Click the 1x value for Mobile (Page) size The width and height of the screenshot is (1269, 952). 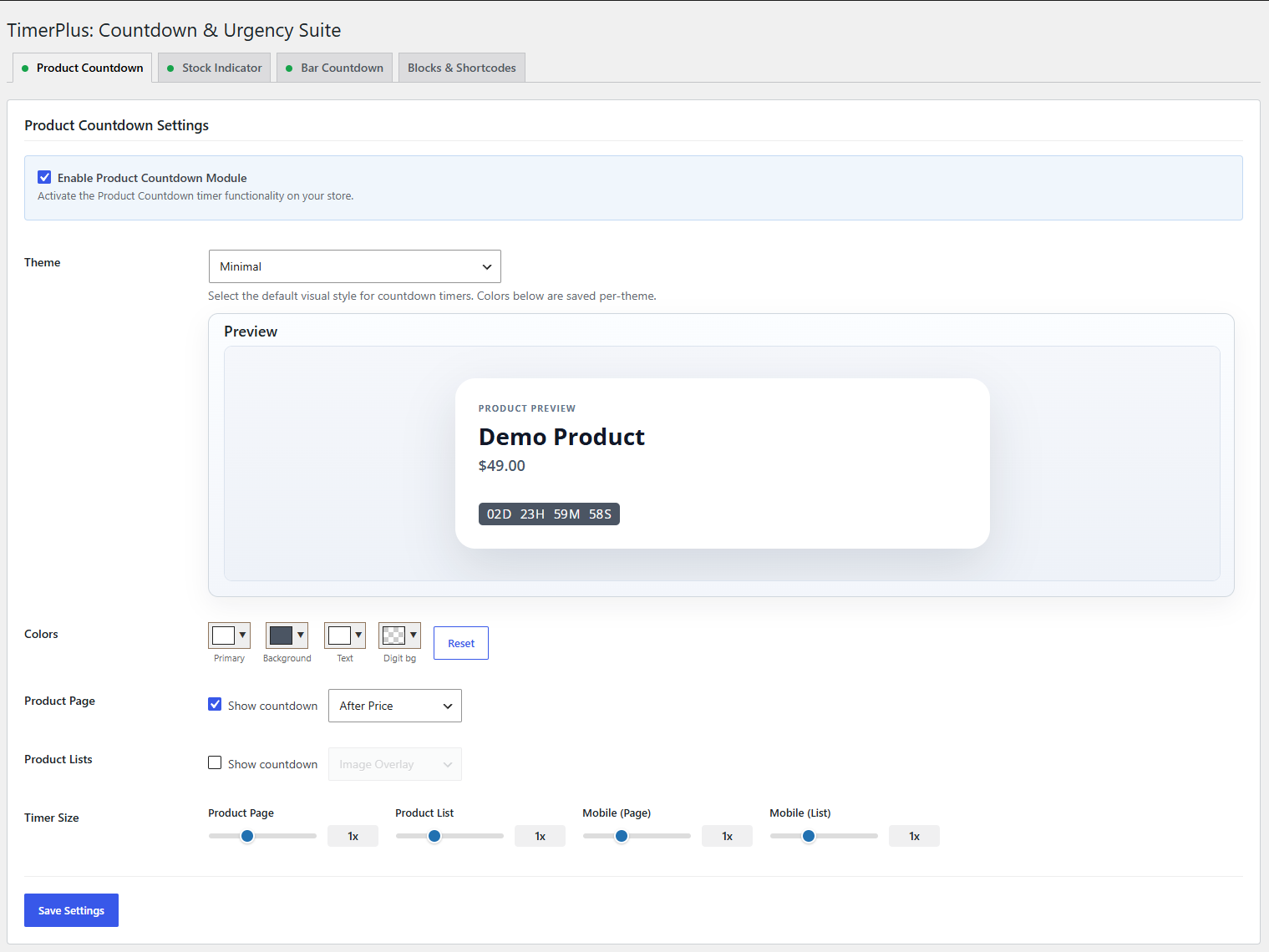coord(727,836)
